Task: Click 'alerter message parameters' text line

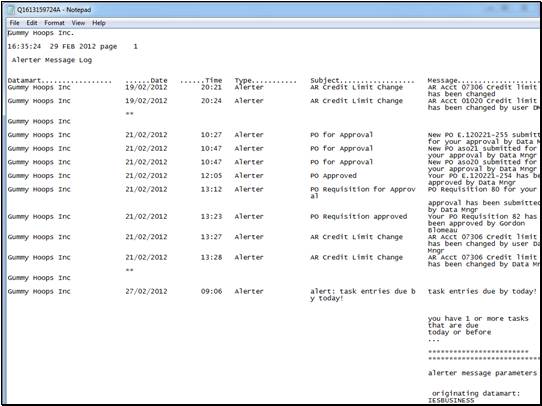Action: coord(482,373)
